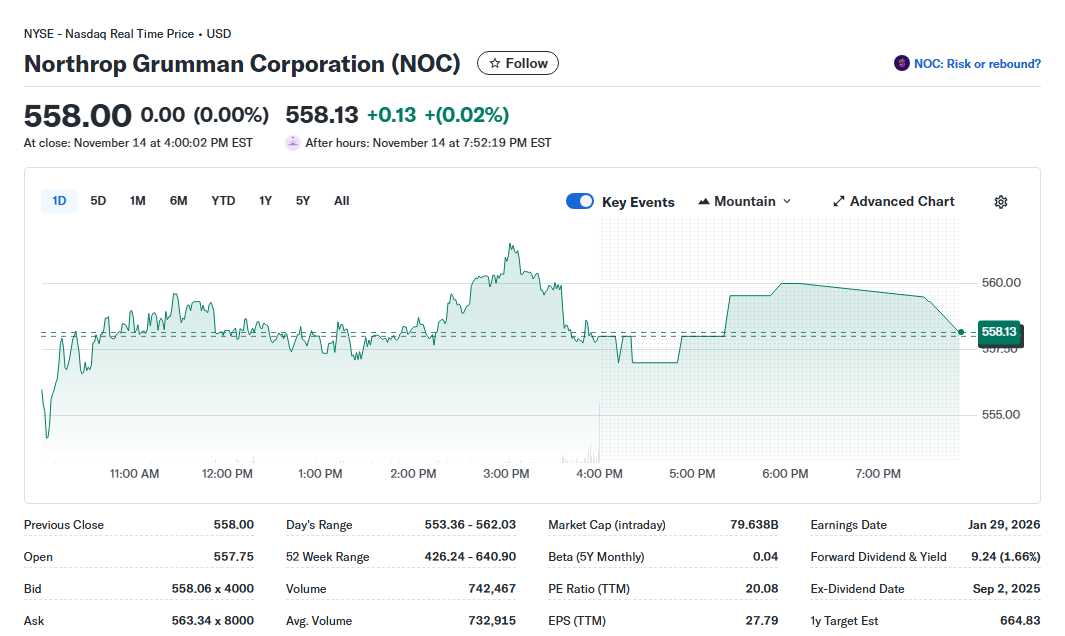Open the chart settings gear icon
1065x636 pixels.
1000,202
